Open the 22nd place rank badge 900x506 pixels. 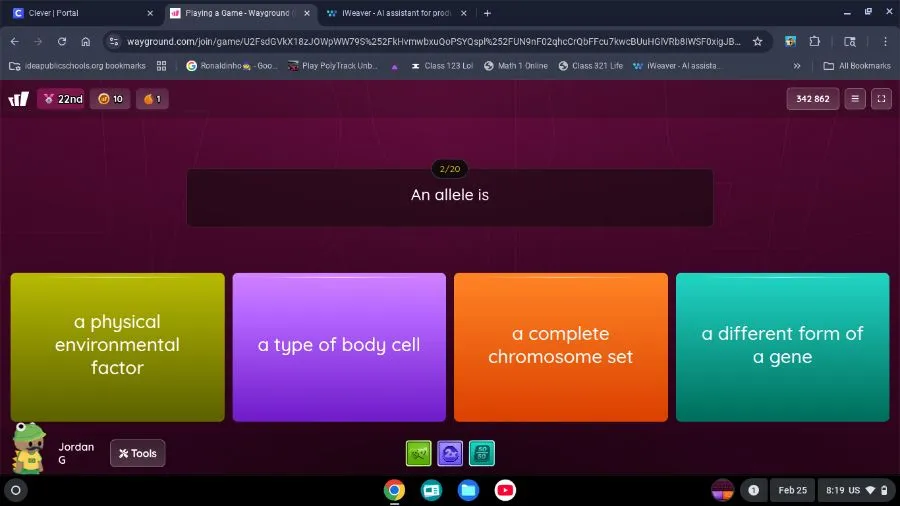pos(63,99)
